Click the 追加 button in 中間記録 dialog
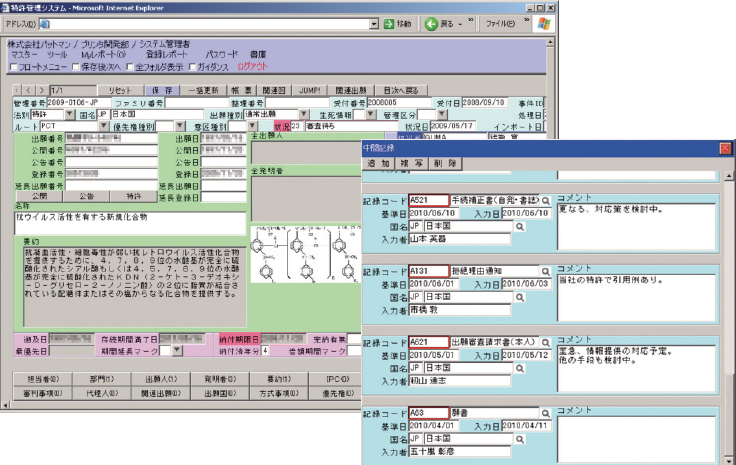This screenshot has width=736, height=465. pyautogui.click(x=379, y=163)
